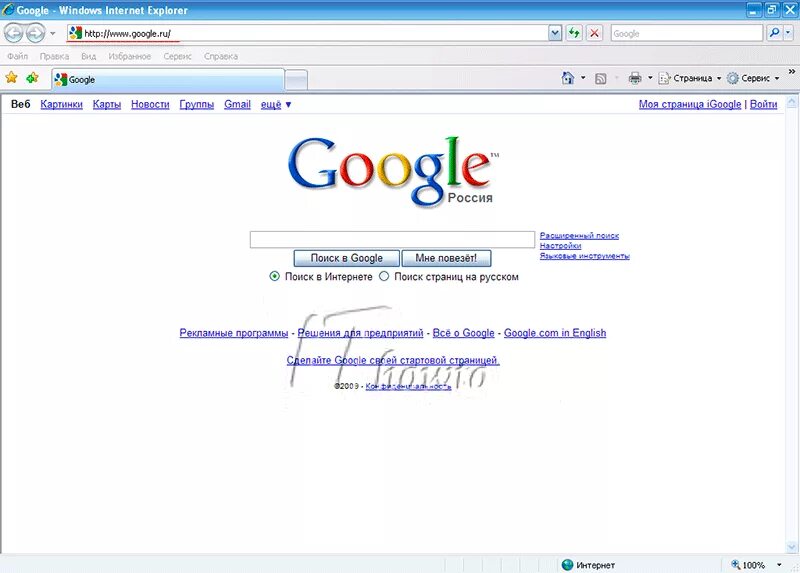Click the Поиск в Google button
Viewport: 800px width, 573px height.
pyautogui.click(x=346, y=258)
